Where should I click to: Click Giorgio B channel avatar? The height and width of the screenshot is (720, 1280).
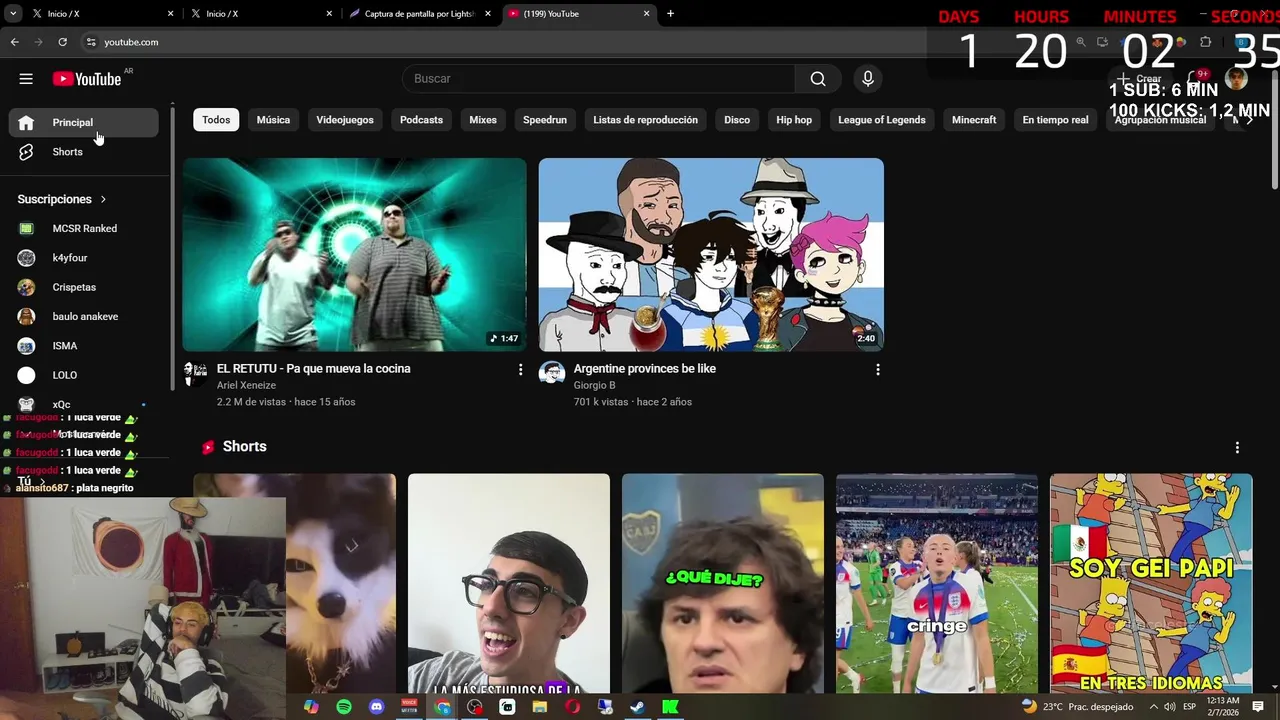coord(552,374)
